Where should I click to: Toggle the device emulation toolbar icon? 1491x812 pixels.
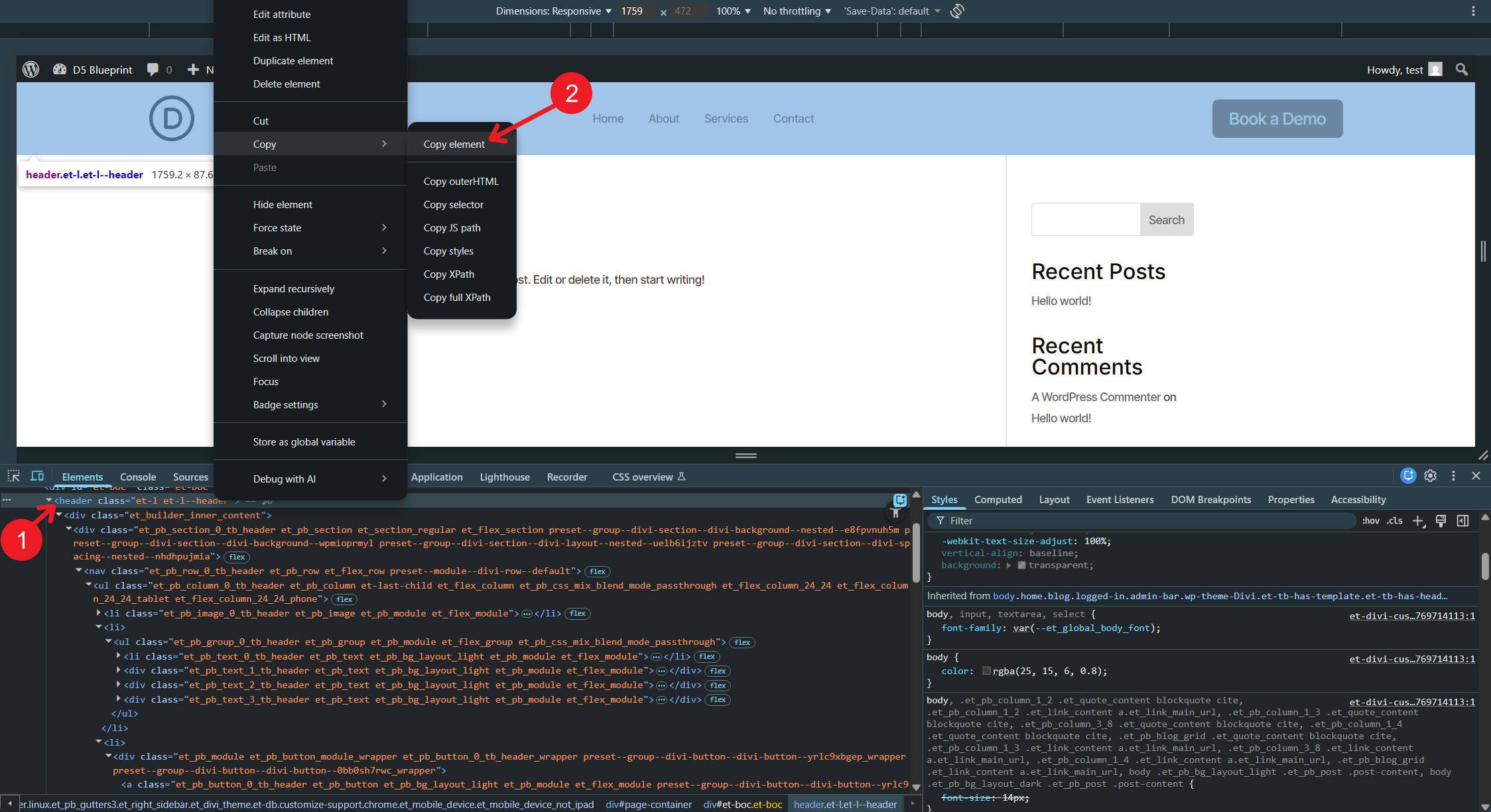coord(37,475)
